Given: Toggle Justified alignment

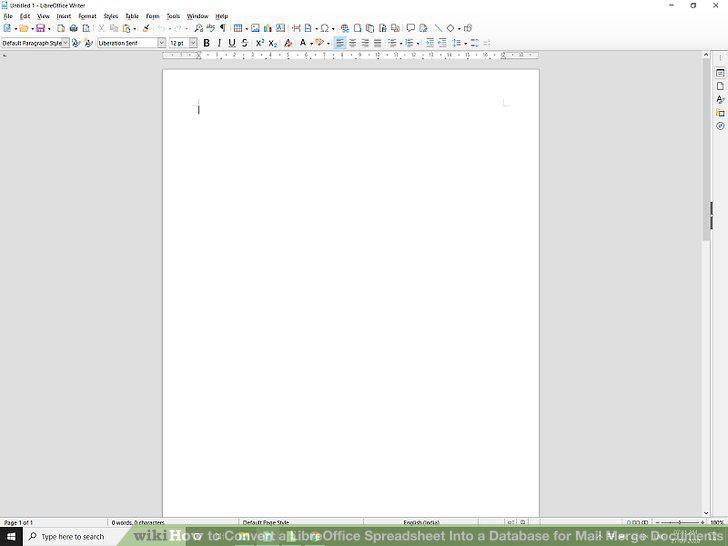Looking at the screenshot, I should pyautogui.click(x=377, y=43).
